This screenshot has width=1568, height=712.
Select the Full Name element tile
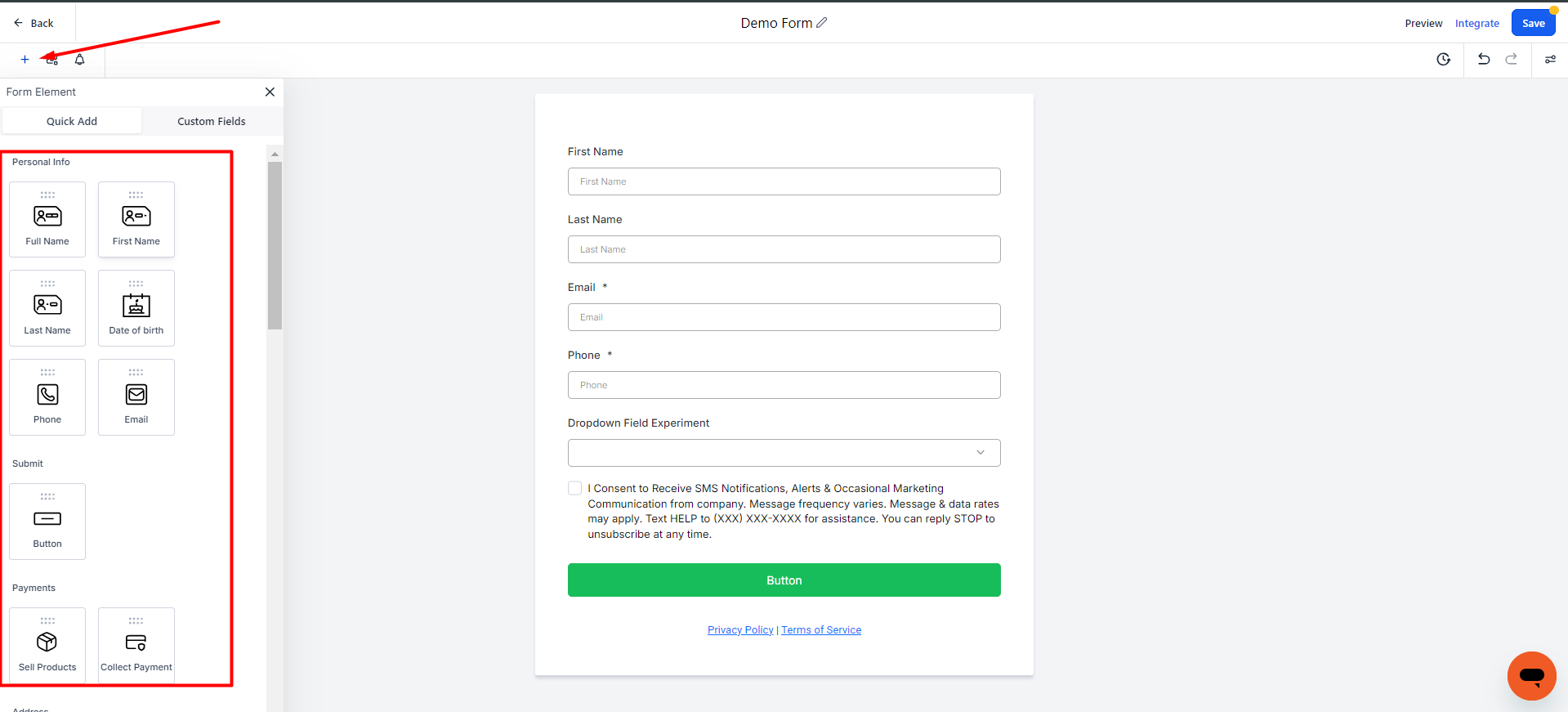pos(47,219)
